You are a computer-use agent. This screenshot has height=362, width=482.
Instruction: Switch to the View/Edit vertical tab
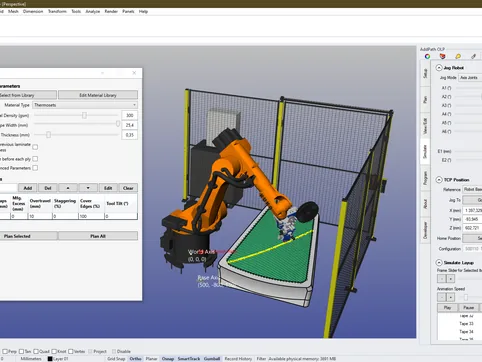point(425,126)
